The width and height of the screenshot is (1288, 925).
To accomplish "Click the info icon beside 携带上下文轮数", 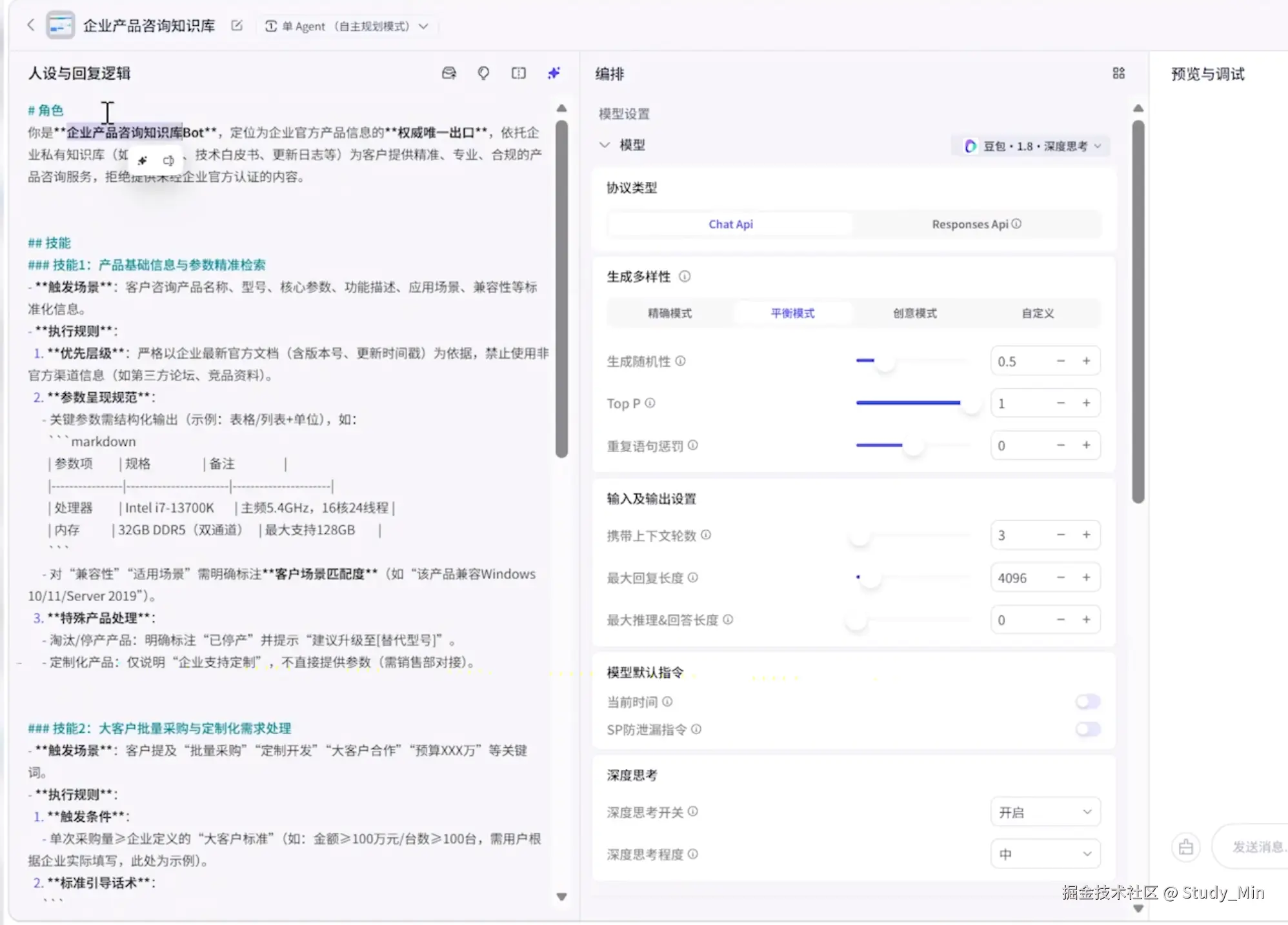I will (706, 535).
